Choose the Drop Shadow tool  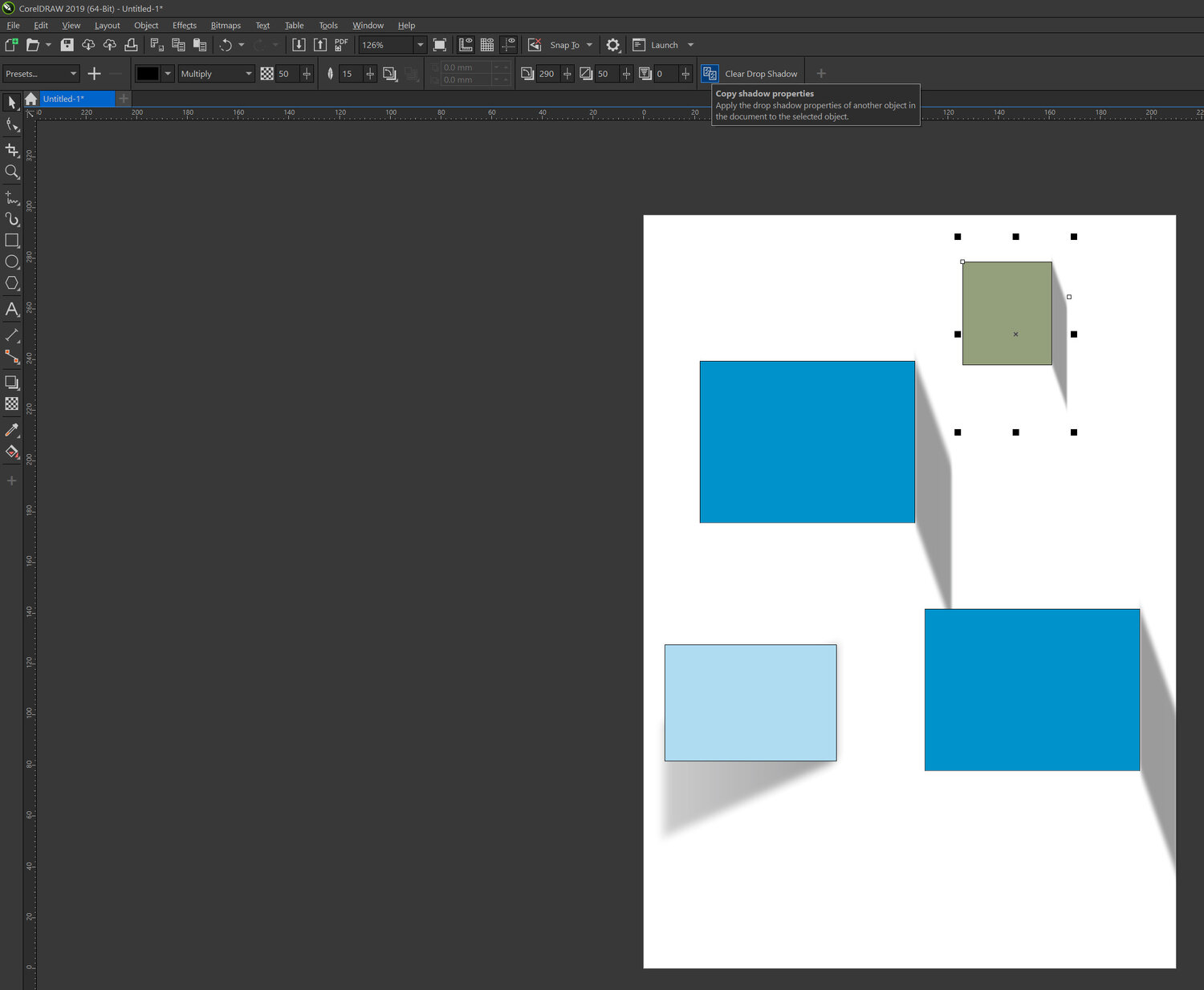tap(11, 383)
